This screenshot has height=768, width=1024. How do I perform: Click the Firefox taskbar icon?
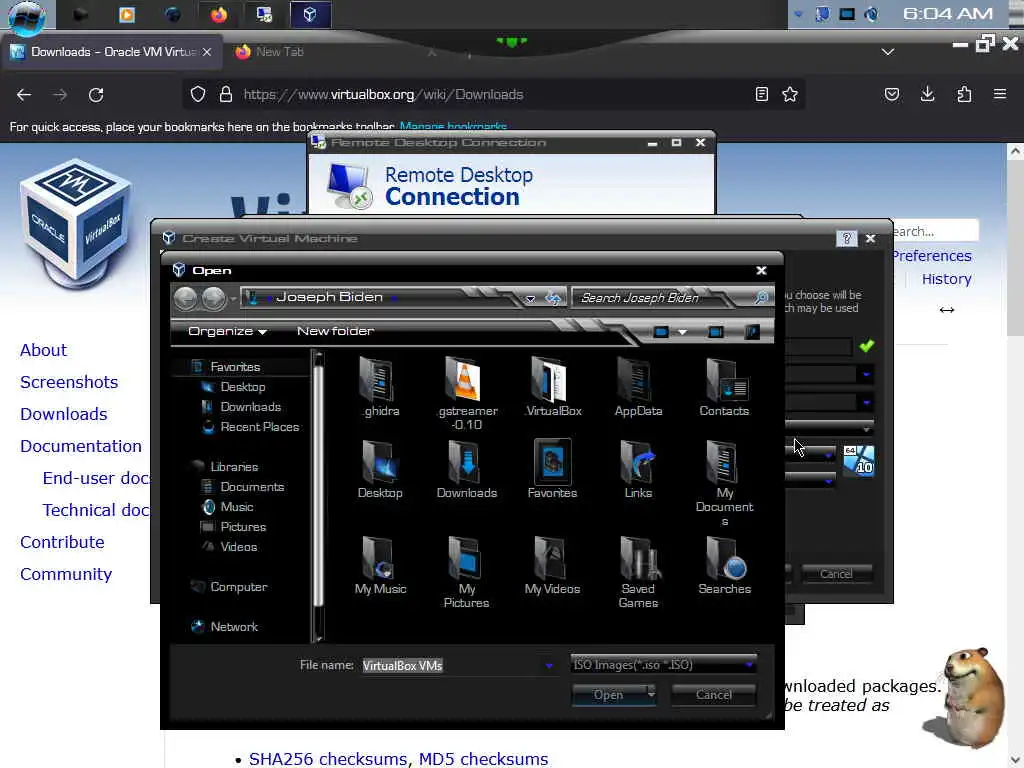pyautogui.click(x=219, y=14)
